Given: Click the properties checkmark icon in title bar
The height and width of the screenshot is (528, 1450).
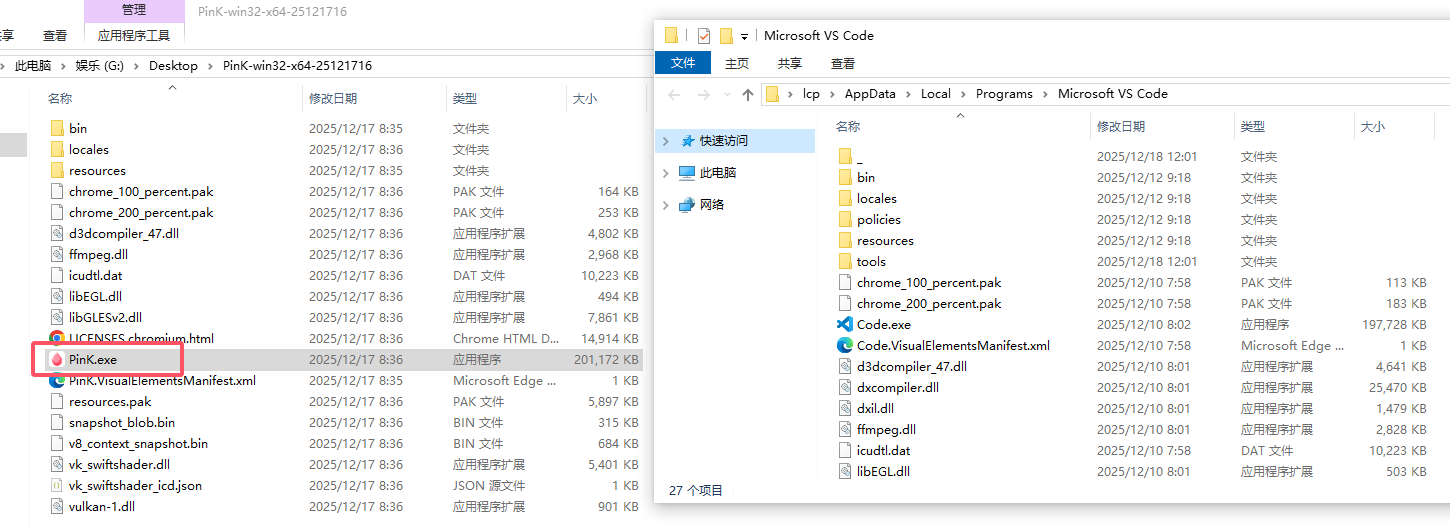Looking at the screenshot, I should 703,35.
